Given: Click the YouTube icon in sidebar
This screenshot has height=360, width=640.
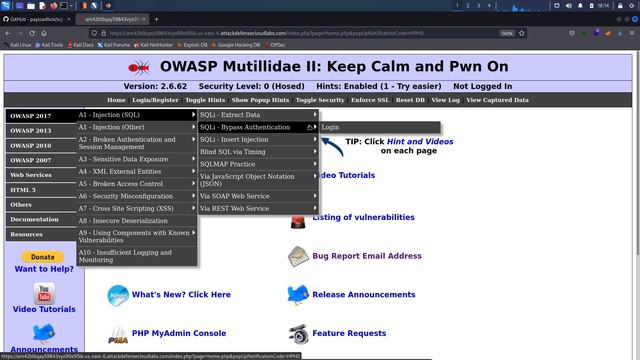Looking at the screenshot, I should pyautogui.click(x=44, y=293).
